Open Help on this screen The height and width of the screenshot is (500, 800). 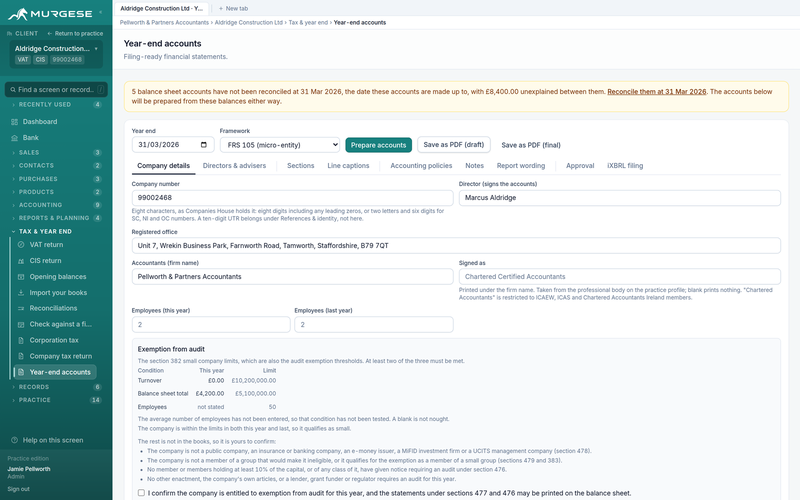click(56, 440)
